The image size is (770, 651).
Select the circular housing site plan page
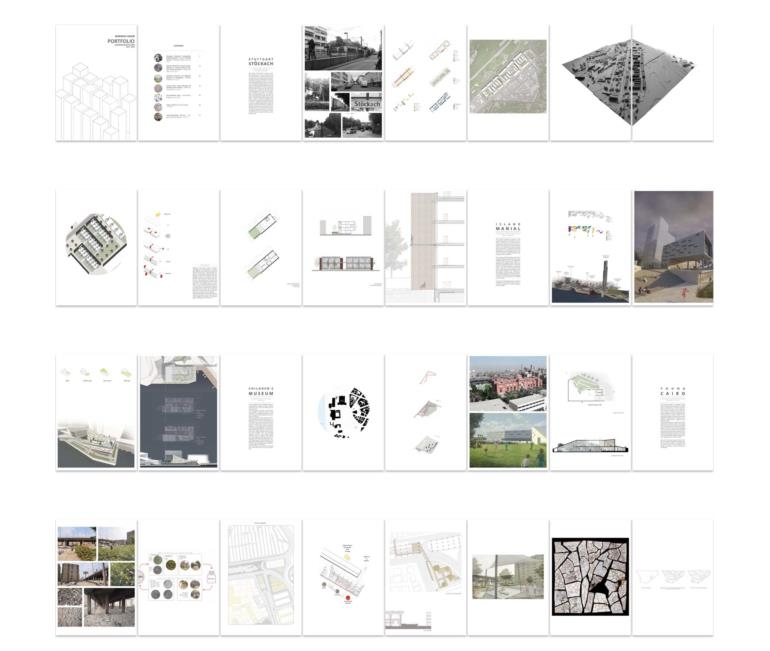96,248
